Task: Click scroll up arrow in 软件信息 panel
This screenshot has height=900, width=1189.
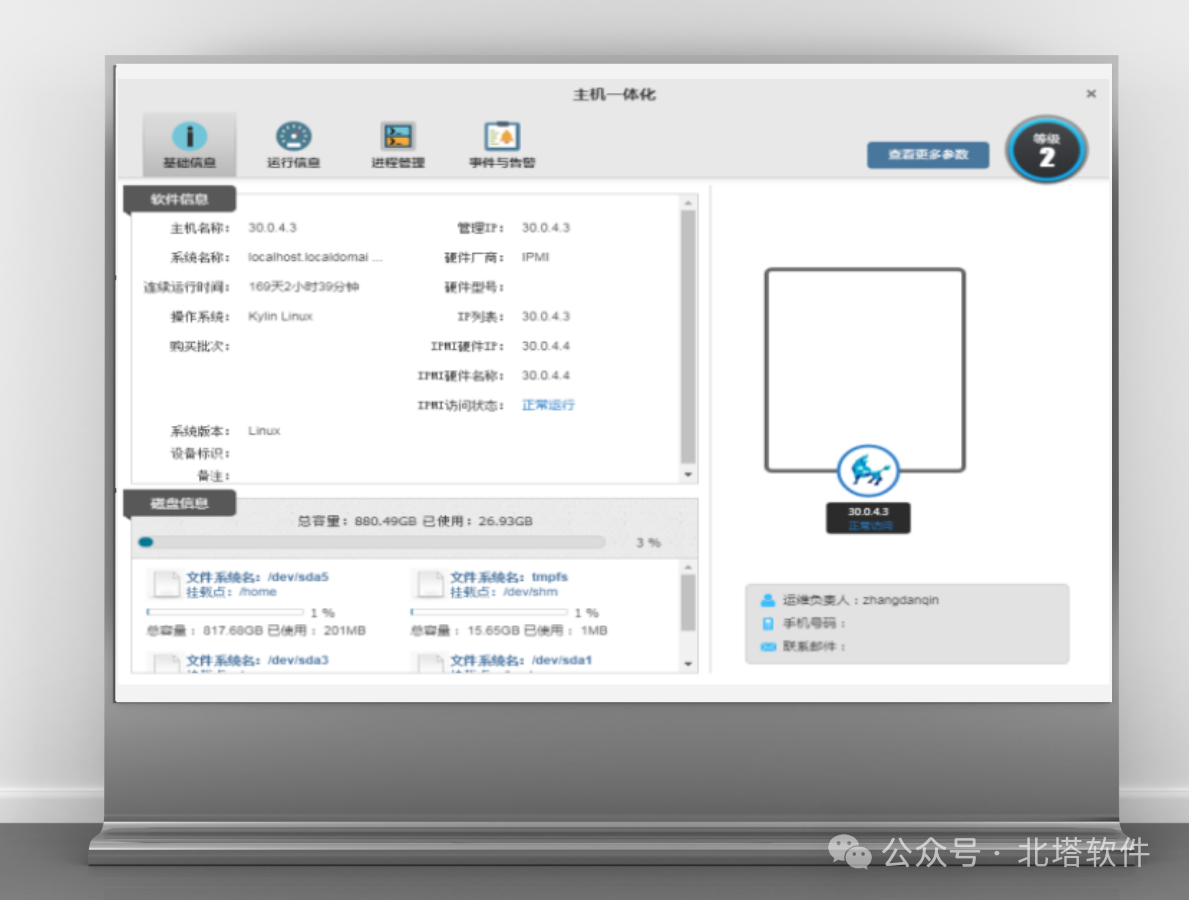Action: [x=688, y=203]
